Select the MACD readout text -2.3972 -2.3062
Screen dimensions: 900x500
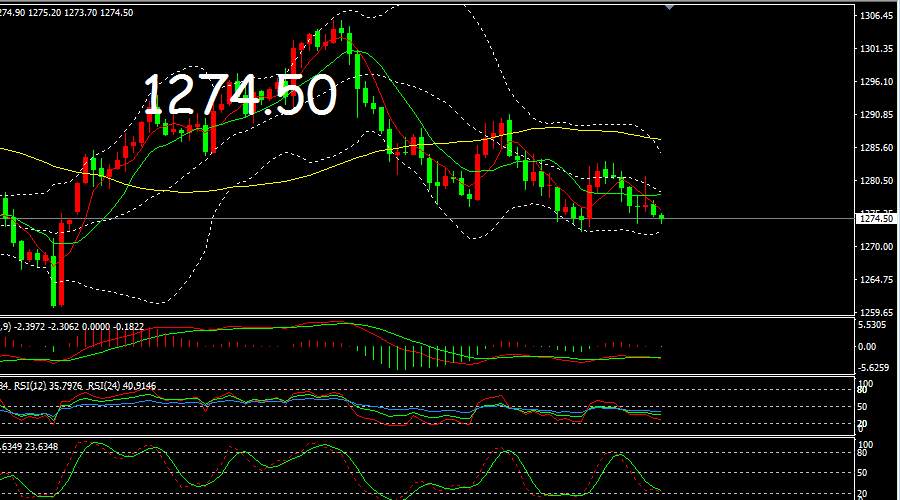coord(48,326)
